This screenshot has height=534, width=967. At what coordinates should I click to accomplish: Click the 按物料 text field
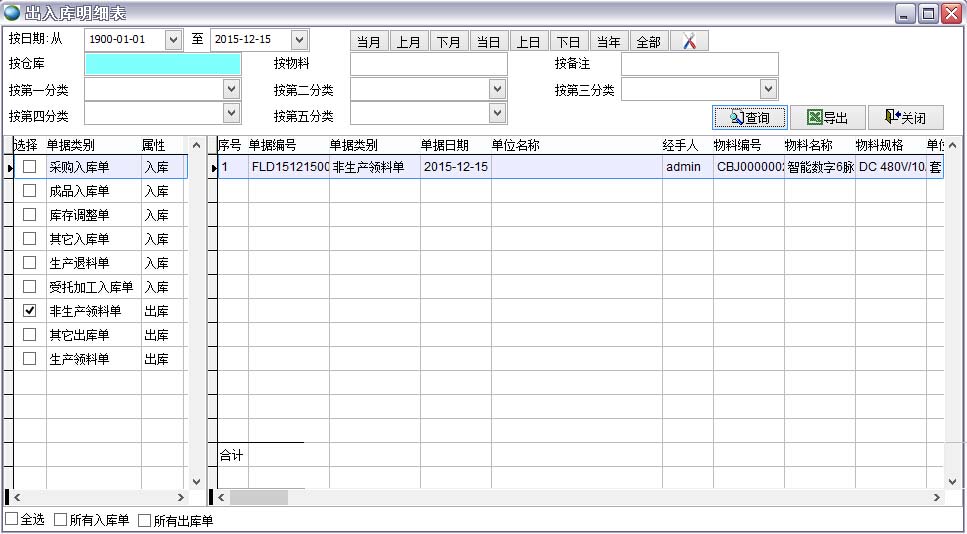(428, 65)
